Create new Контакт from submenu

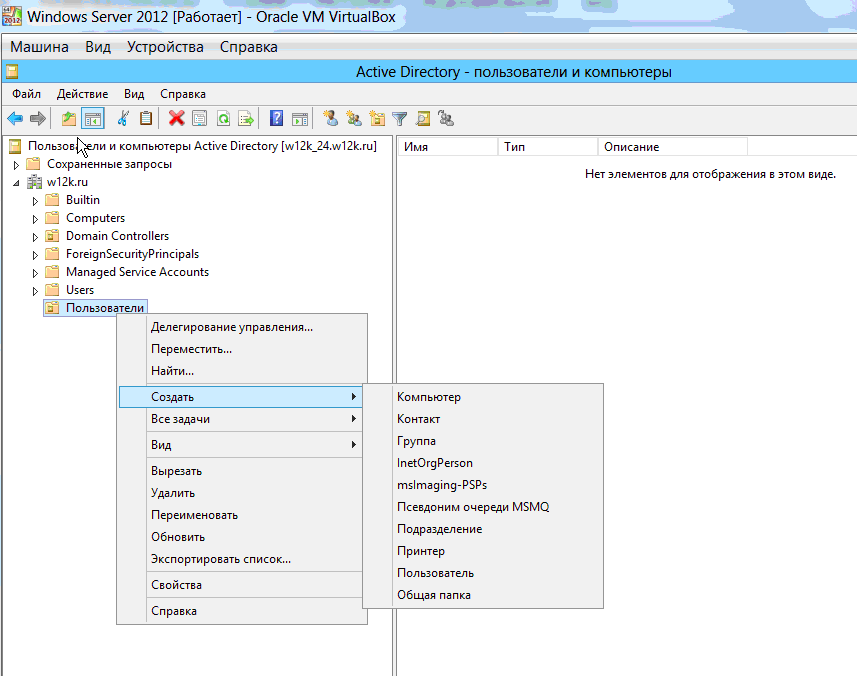(x=483, y=419)
